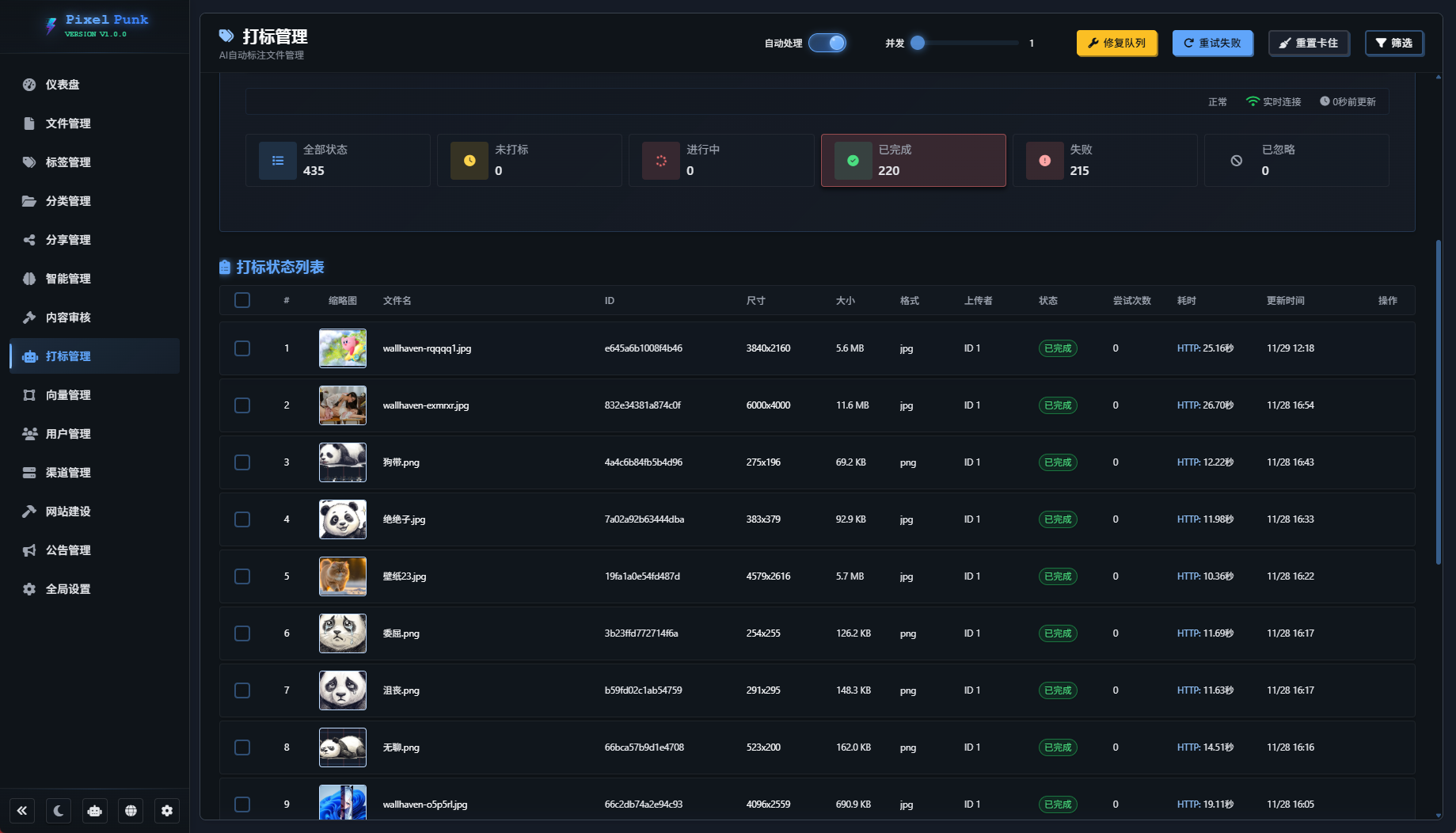This screenshot has height=833, width=1456.
Task: Select the 已完成 completed status card
Action: click(x=913, y=160)
